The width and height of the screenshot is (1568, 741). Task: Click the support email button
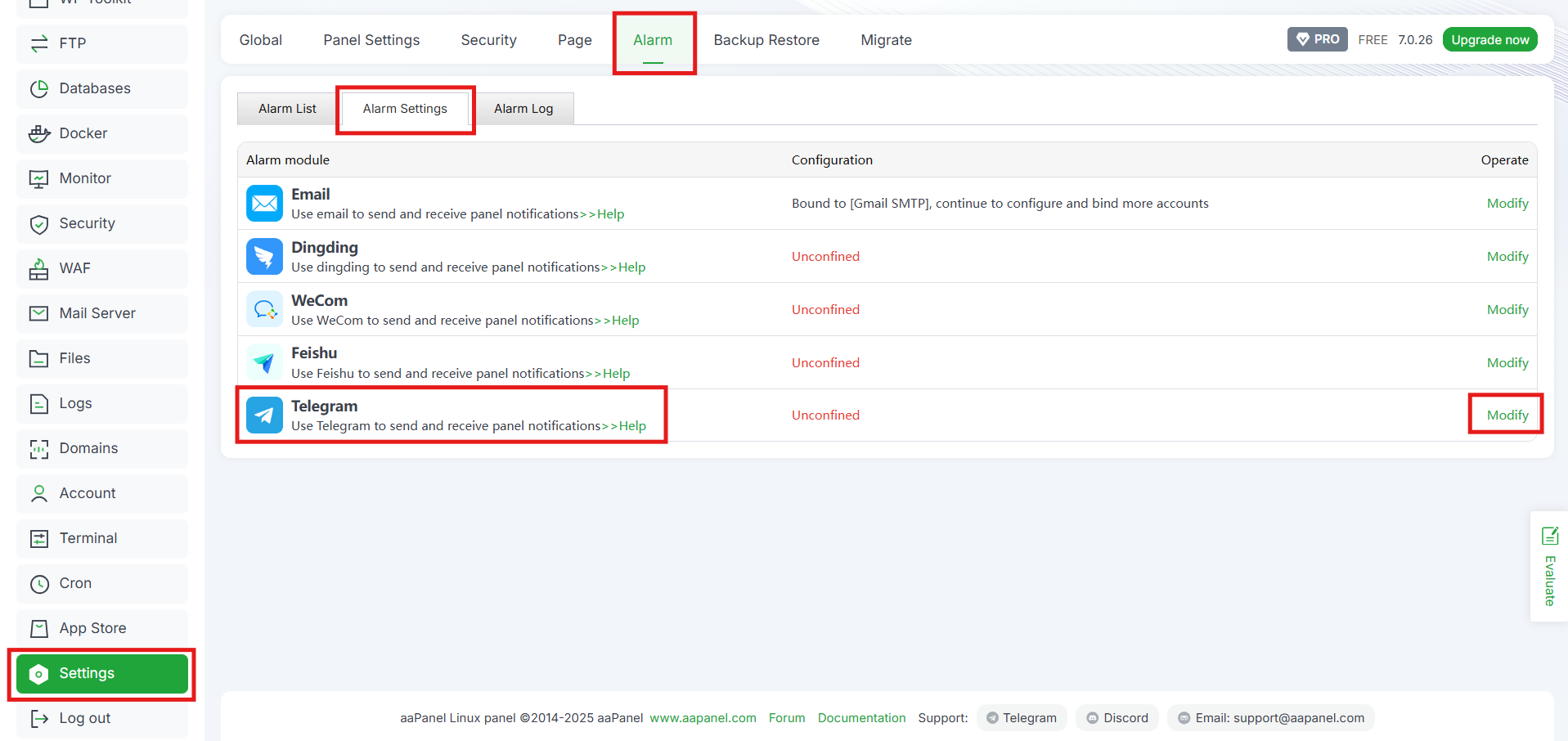1271,718
